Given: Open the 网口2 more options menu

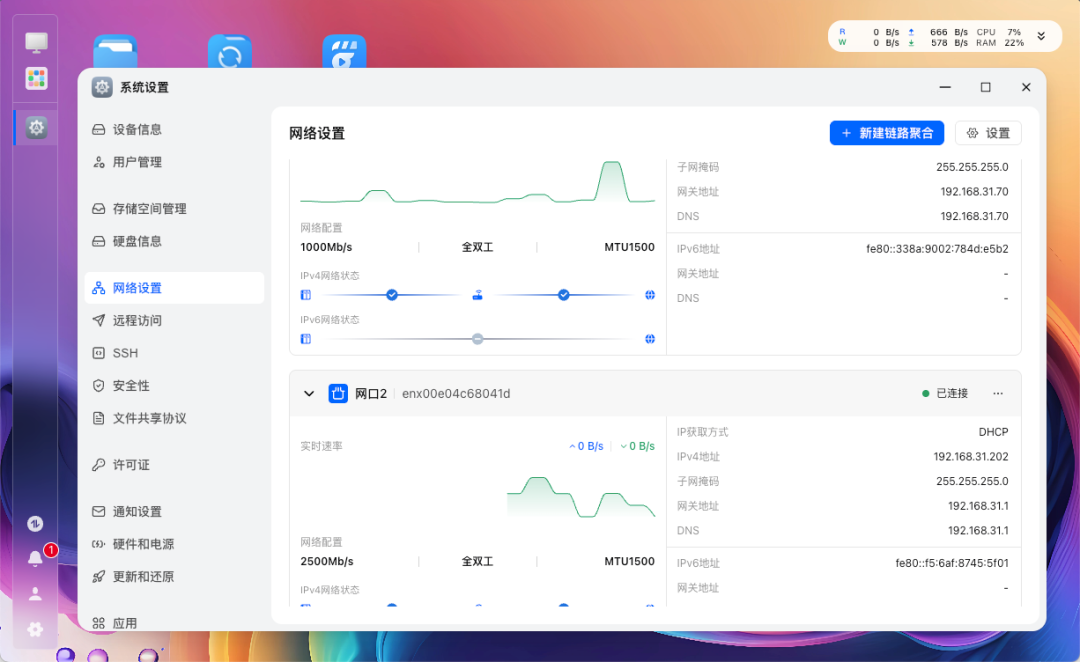Looking at the screenshot, I should [x=997, y=393].
